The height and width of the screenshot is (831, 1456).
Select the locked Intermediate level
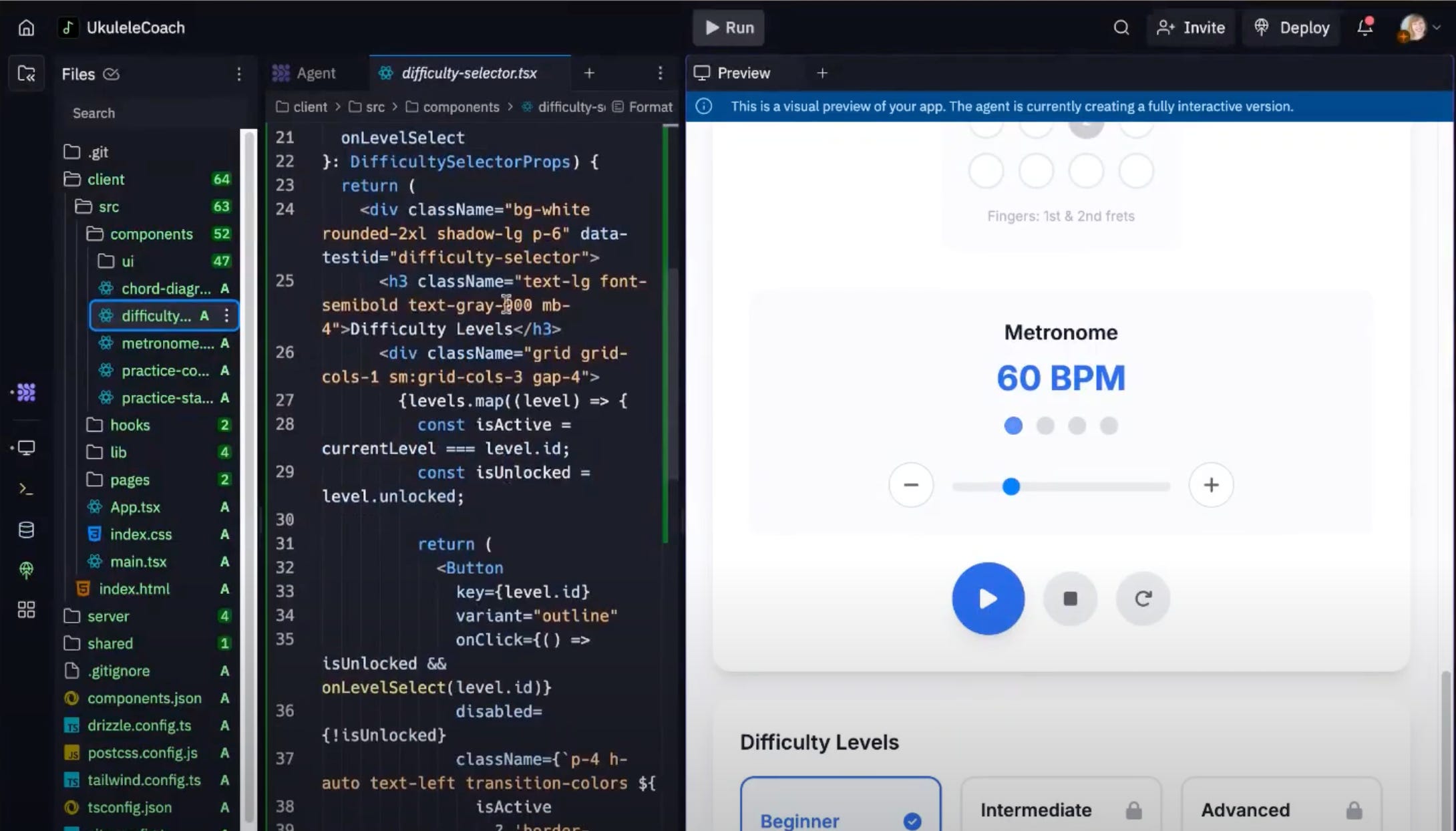click(1061, 810)
